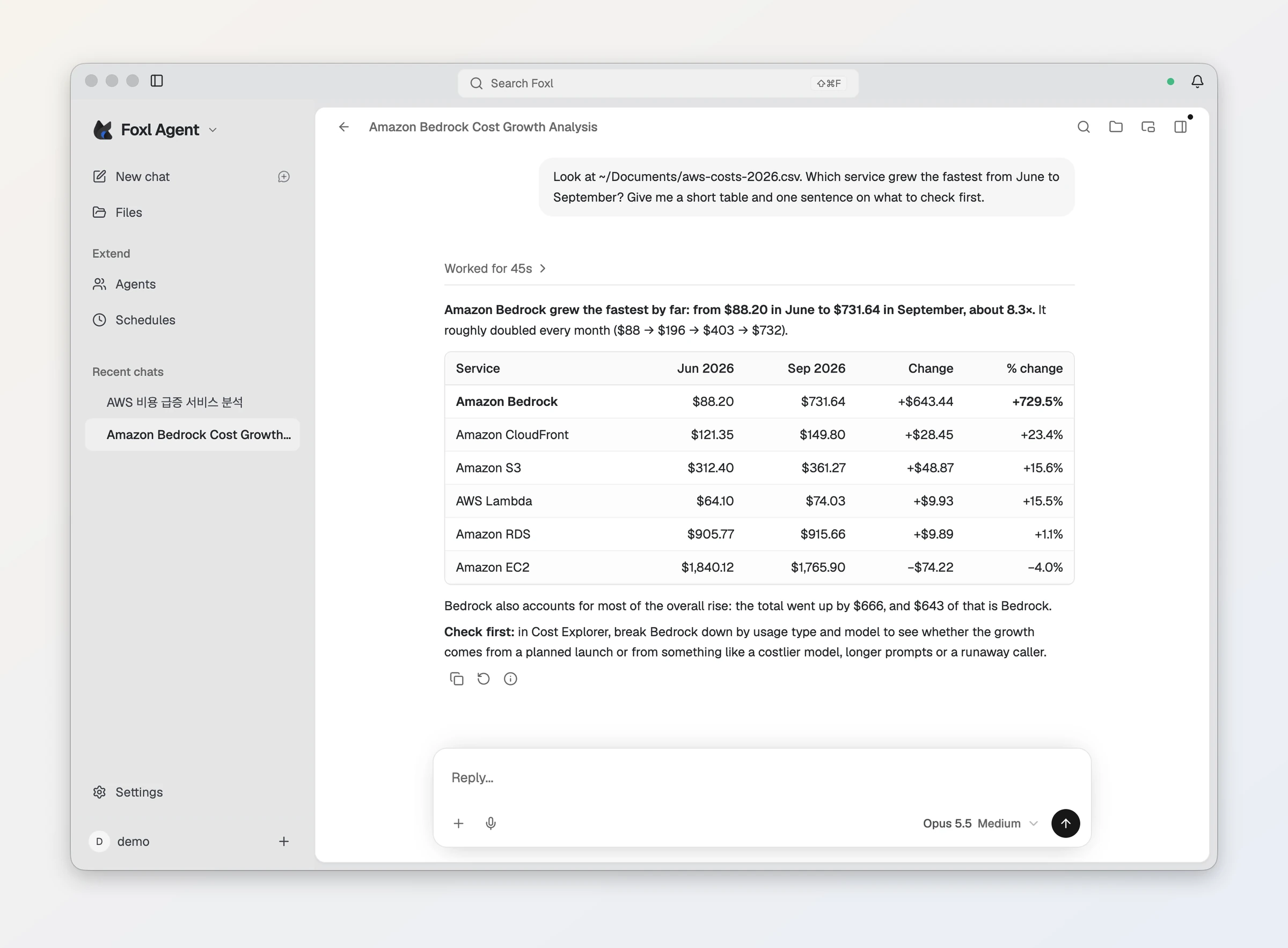
Task: Click the user's message about aws-costs-2026.csv
Action: [806, 187]
